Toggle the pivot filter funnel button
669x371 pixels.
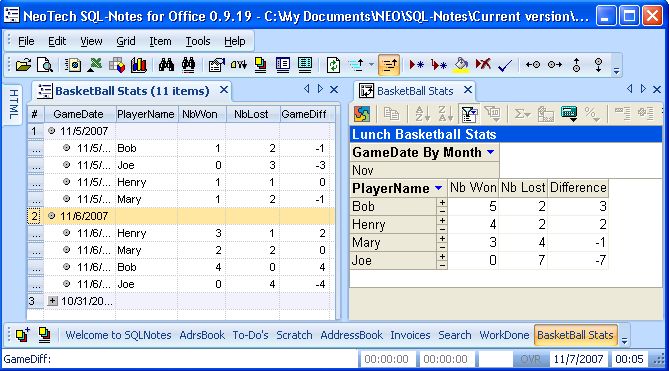click(x=469, y=114)
